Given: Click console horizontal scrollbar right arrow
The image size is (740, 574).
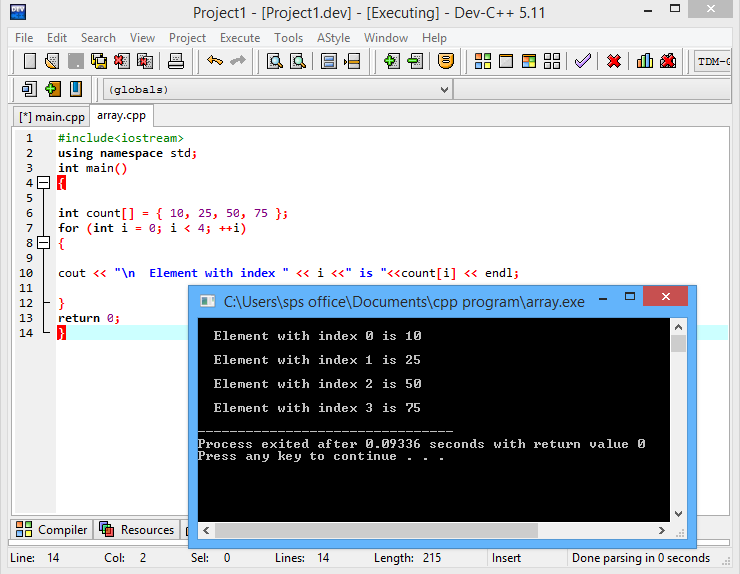Looking at the screenshot, I should [662, 530].
